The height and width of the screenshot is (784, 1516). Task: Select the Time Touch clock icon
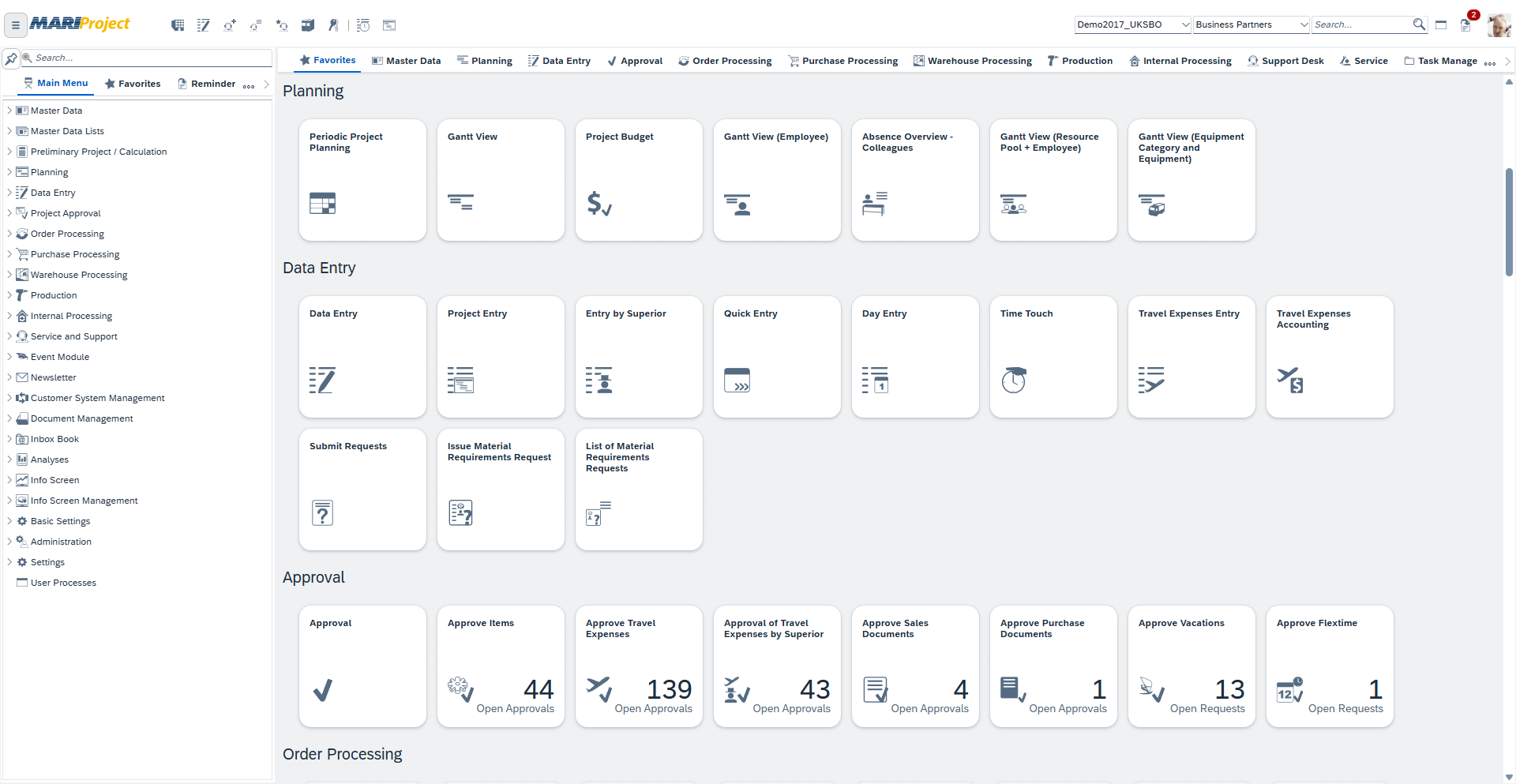(1013, 380)
